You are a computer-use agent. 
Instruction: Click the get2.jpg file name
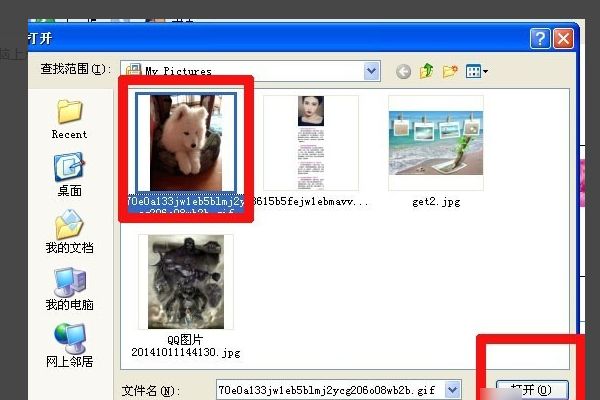436,202
